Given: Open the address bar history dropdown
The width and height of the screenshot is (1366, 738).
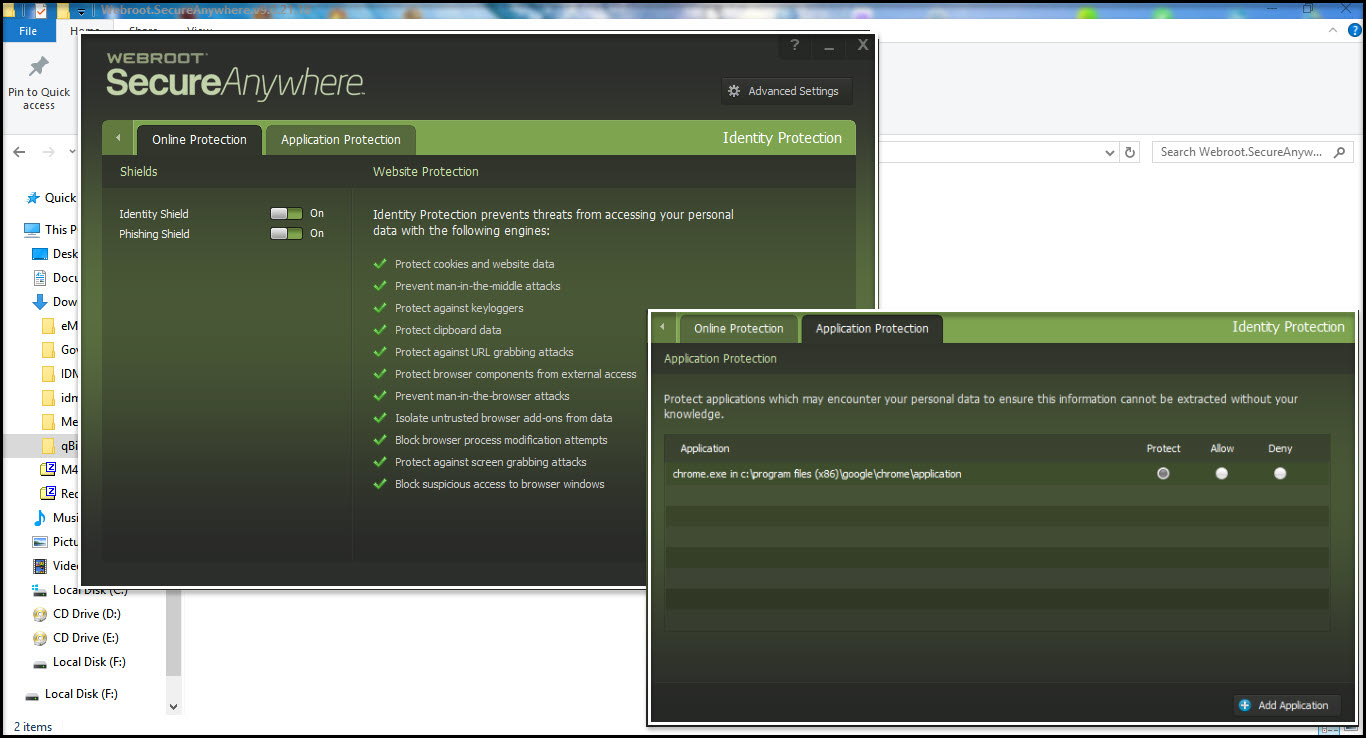Looking at the screenshot, I should coord(1110,152).
